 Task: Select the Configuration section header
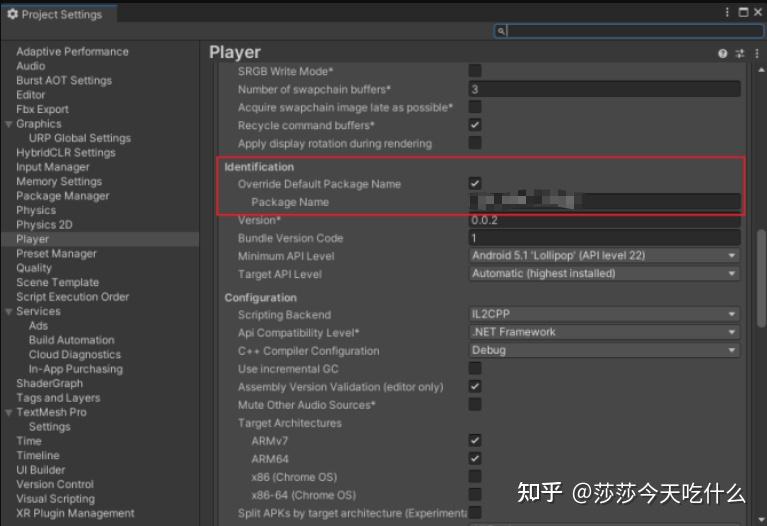(261, 297)
